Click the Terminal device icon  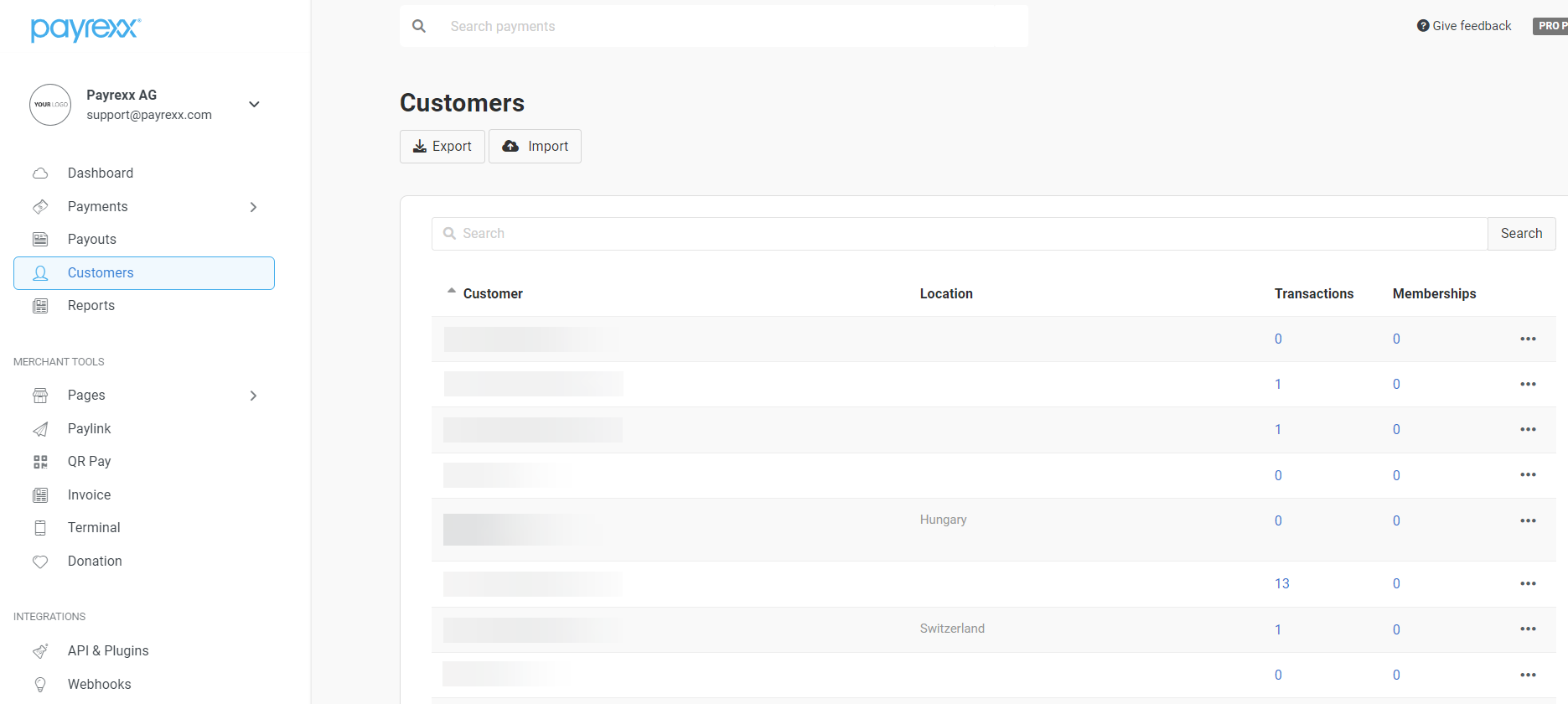40,528
